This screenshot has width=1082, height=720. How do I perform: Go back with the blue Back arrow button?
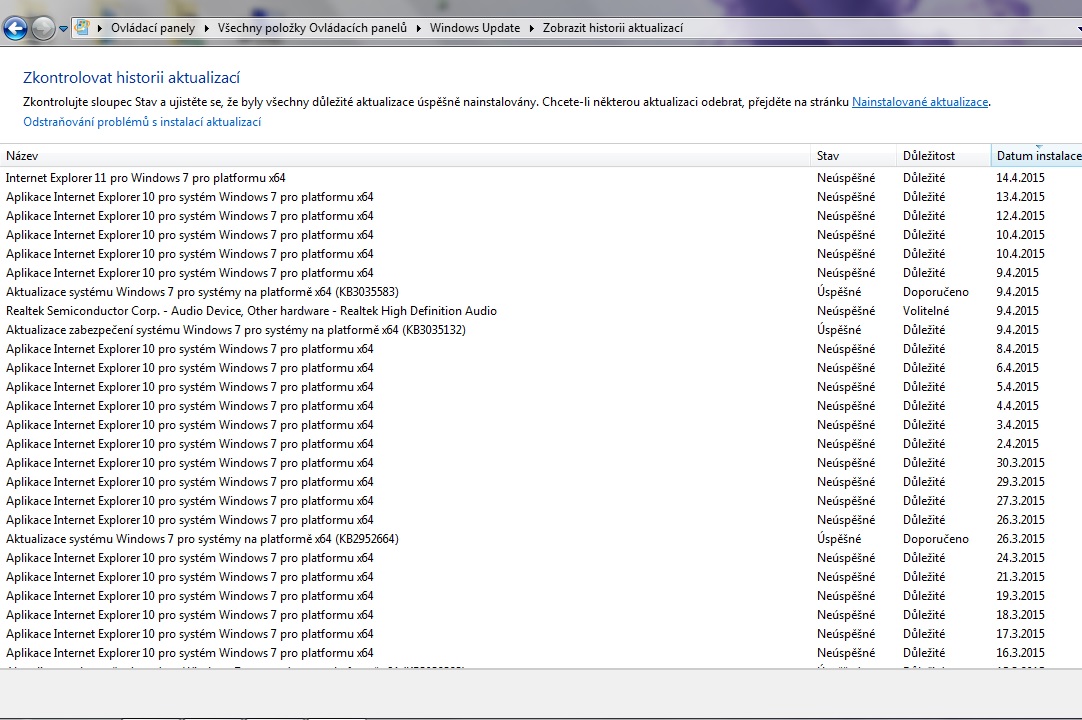(15, 28)
